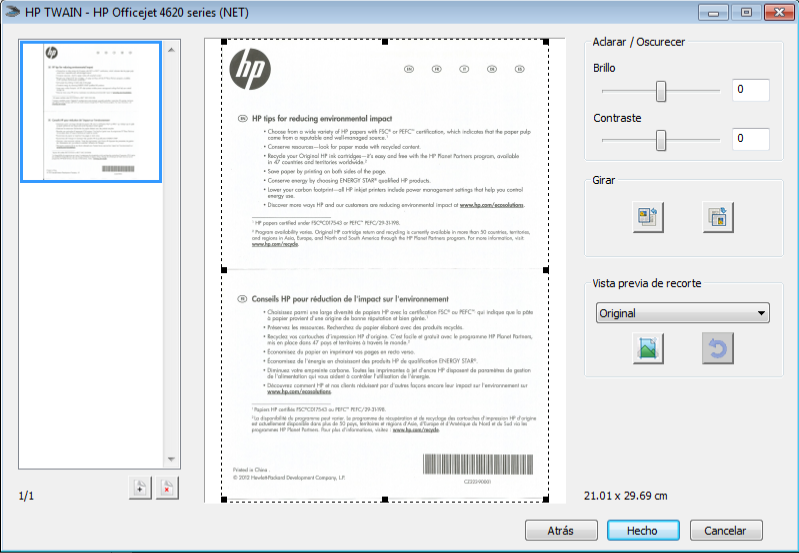Screen dimensions: 799x553
Task: Rotate the scan right using Girar
Action: (x=717, y=217)
